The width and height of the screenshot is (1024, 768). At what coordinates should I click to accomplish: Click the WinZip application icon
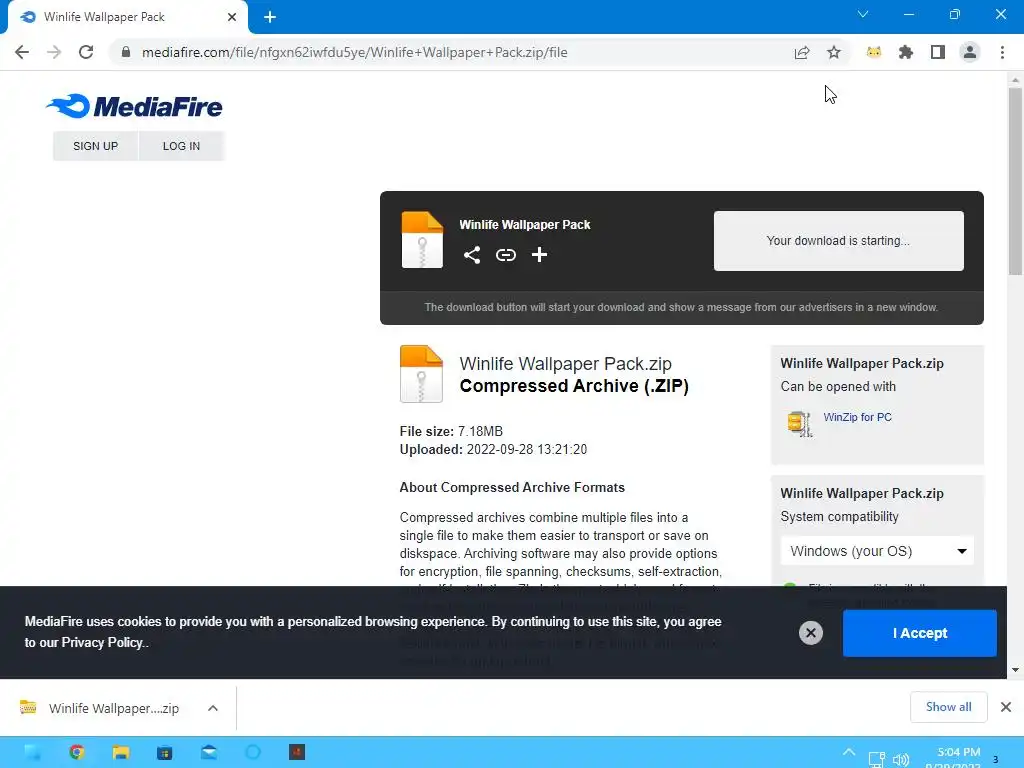(x=799, y=423)
